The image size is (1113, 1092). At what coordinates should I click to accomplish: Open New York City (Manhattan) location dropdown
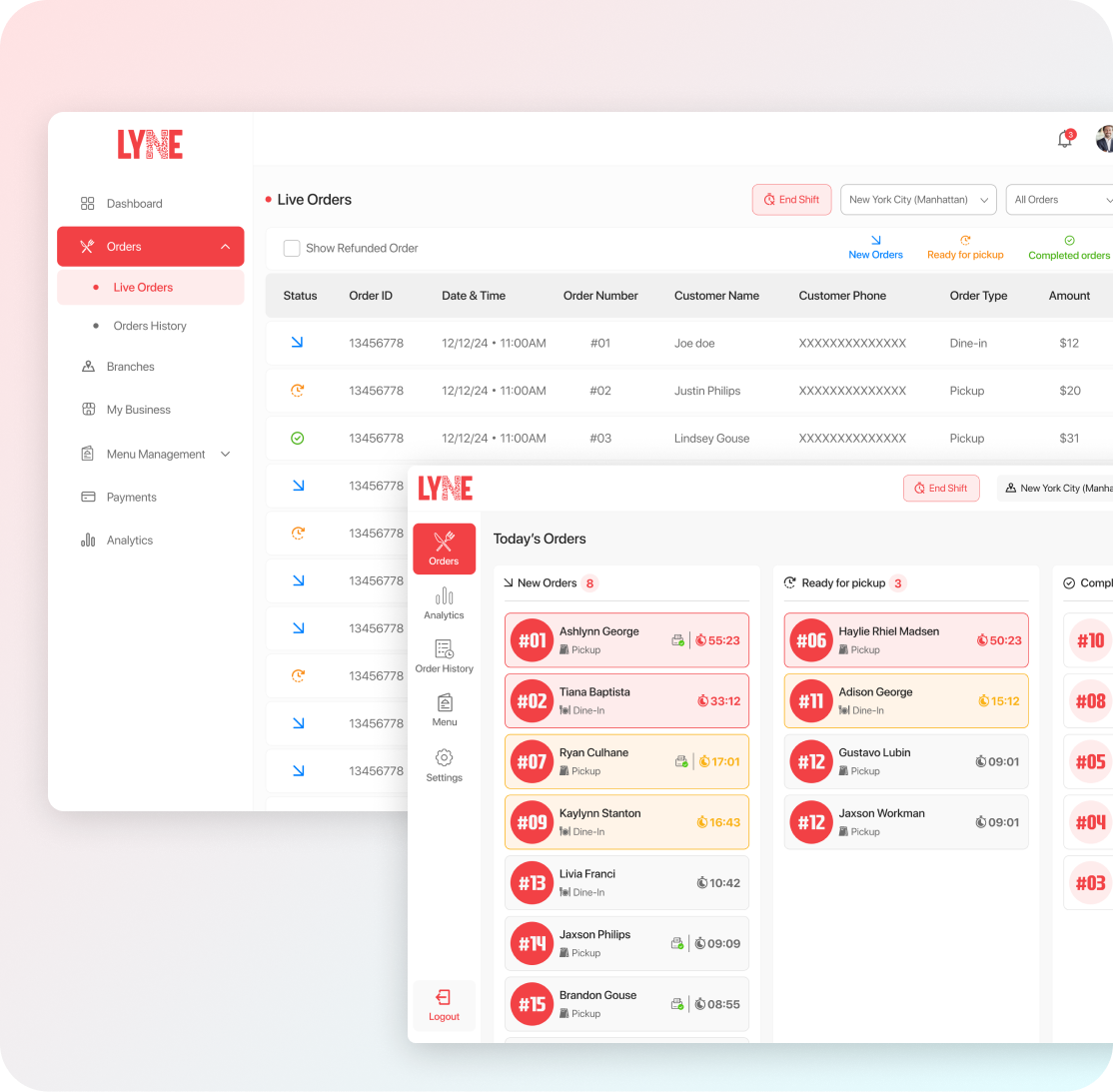point(917,200)
